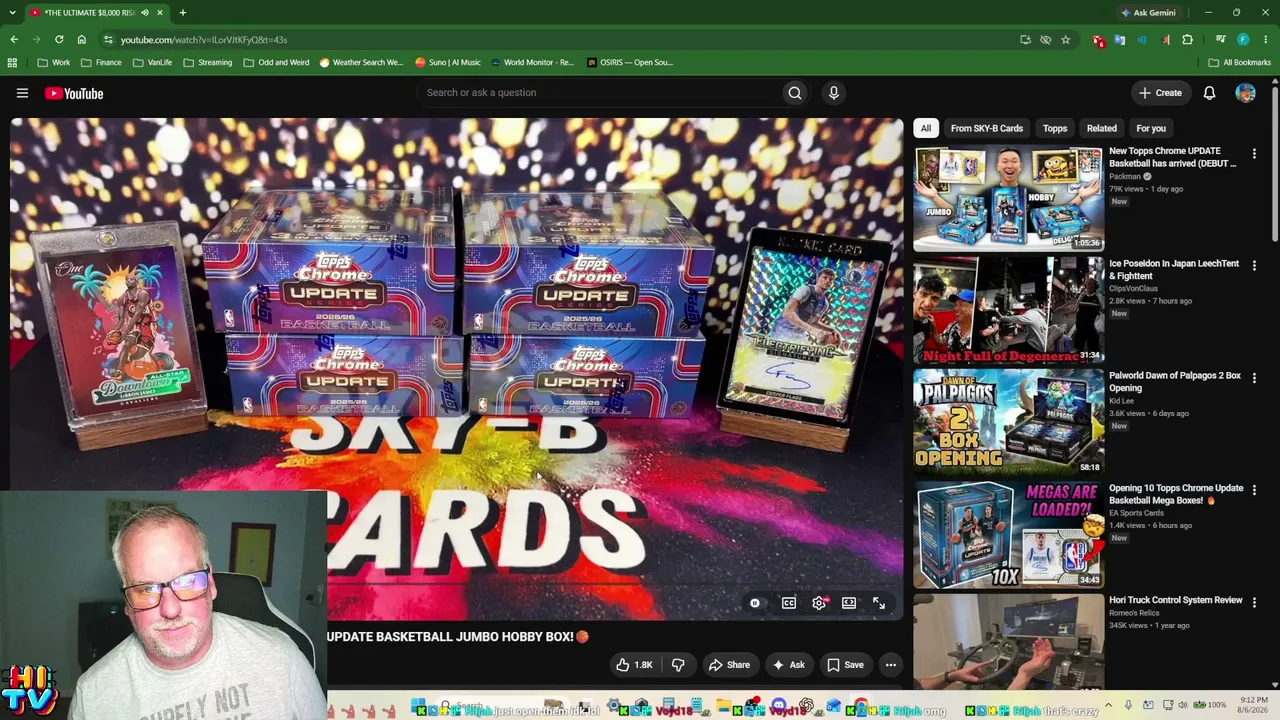This screenshot has height=720, width=1280.
Task: Open options for Palworld Dawn of Palpagos video
Action: (1254, 378)
